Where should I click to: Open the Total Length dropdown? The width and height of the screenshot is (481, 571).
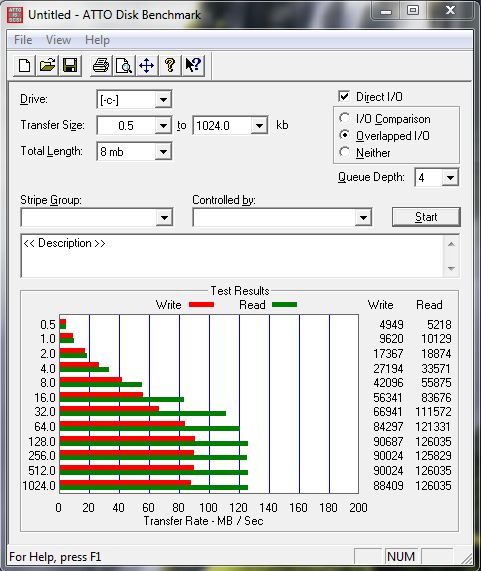click(x=163, y=151)
